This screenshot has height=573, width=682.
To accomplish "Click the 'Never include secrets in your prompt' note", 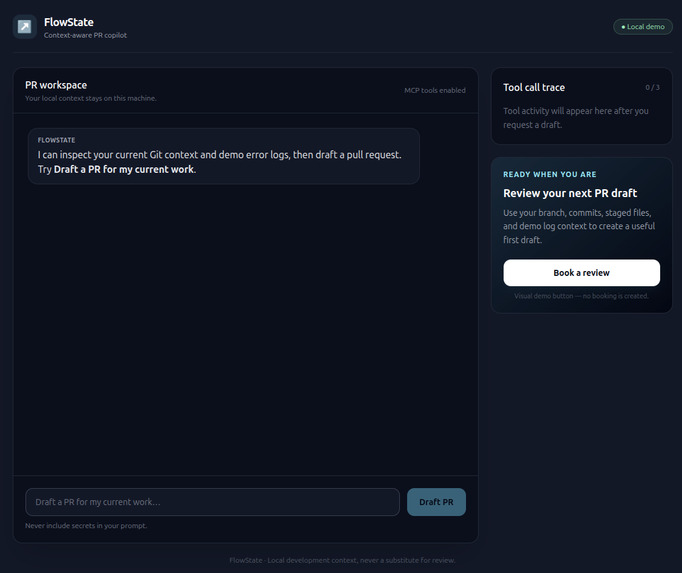I will click(x=86, y=526).
